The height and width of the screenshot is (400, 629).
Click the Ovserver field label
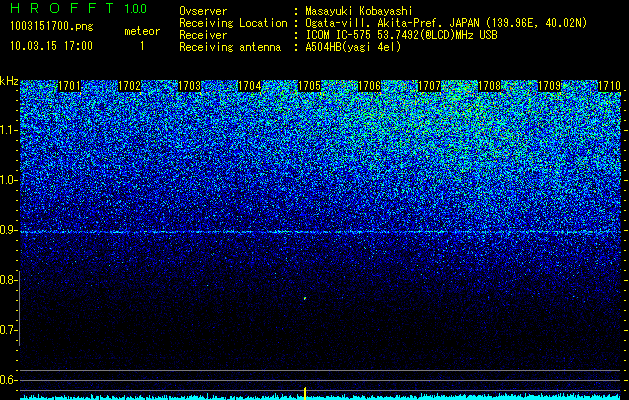click(x=203, y=11)
